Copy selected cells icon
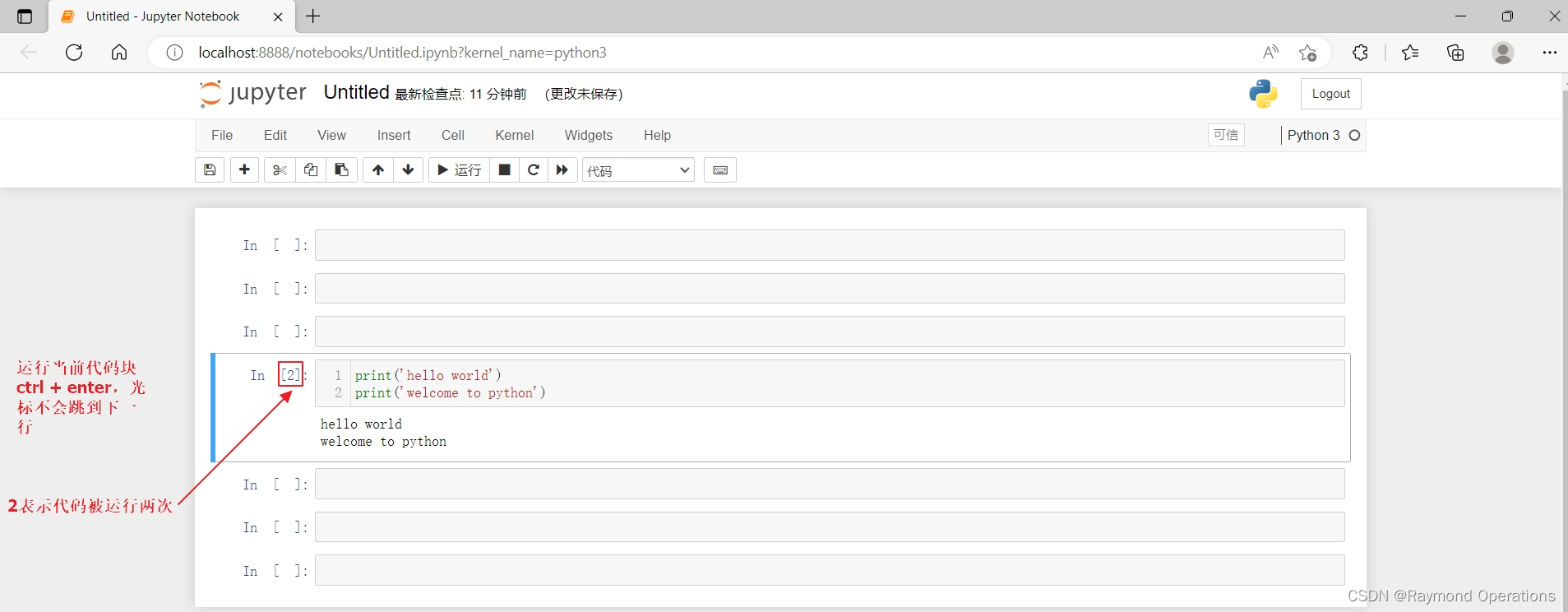 click(x=311, y=170)
